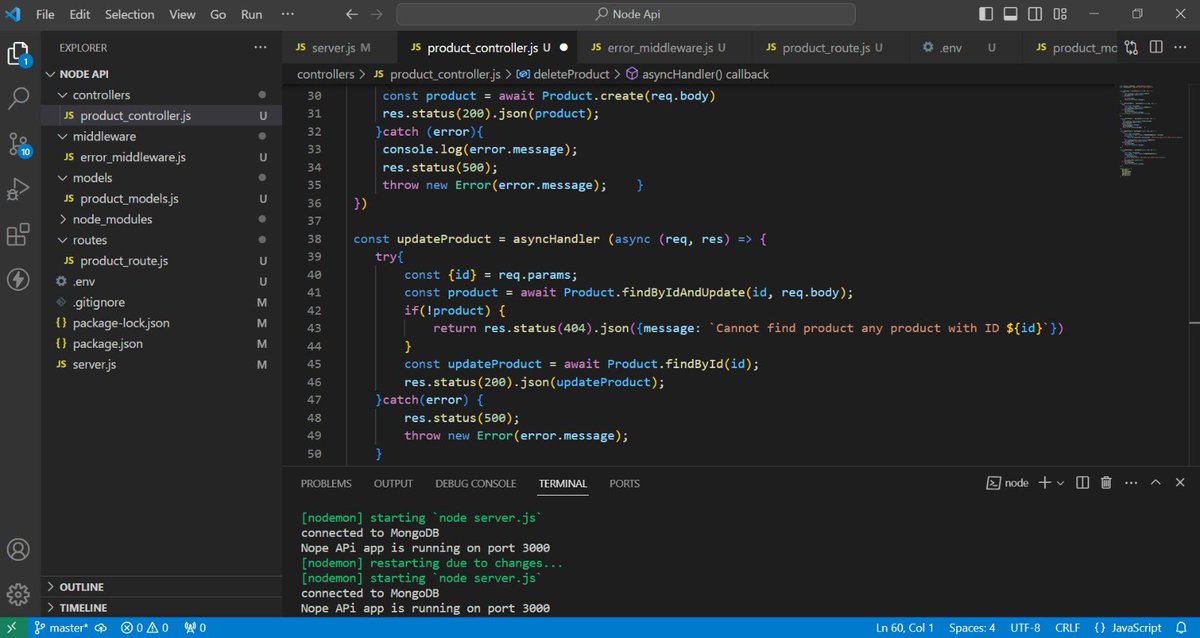Switch to the PORTS panel tab
Screen dimensions: 1200x638
tap(624, 483)
